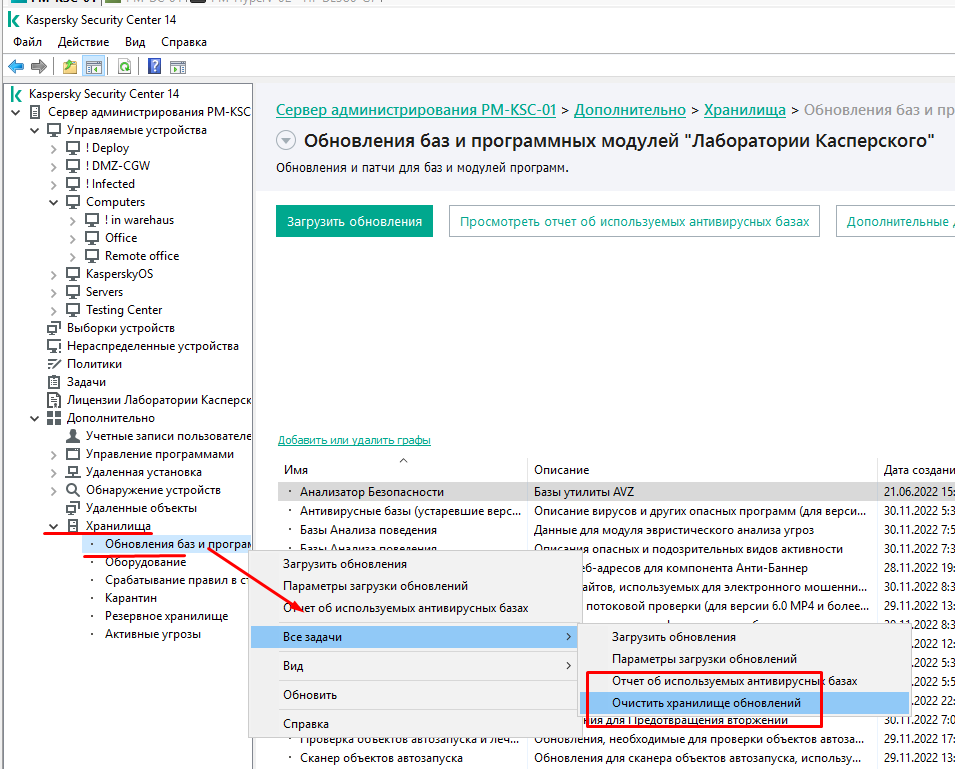
Task: Open the Вид menu in menu bar
Action: point(135,42)
